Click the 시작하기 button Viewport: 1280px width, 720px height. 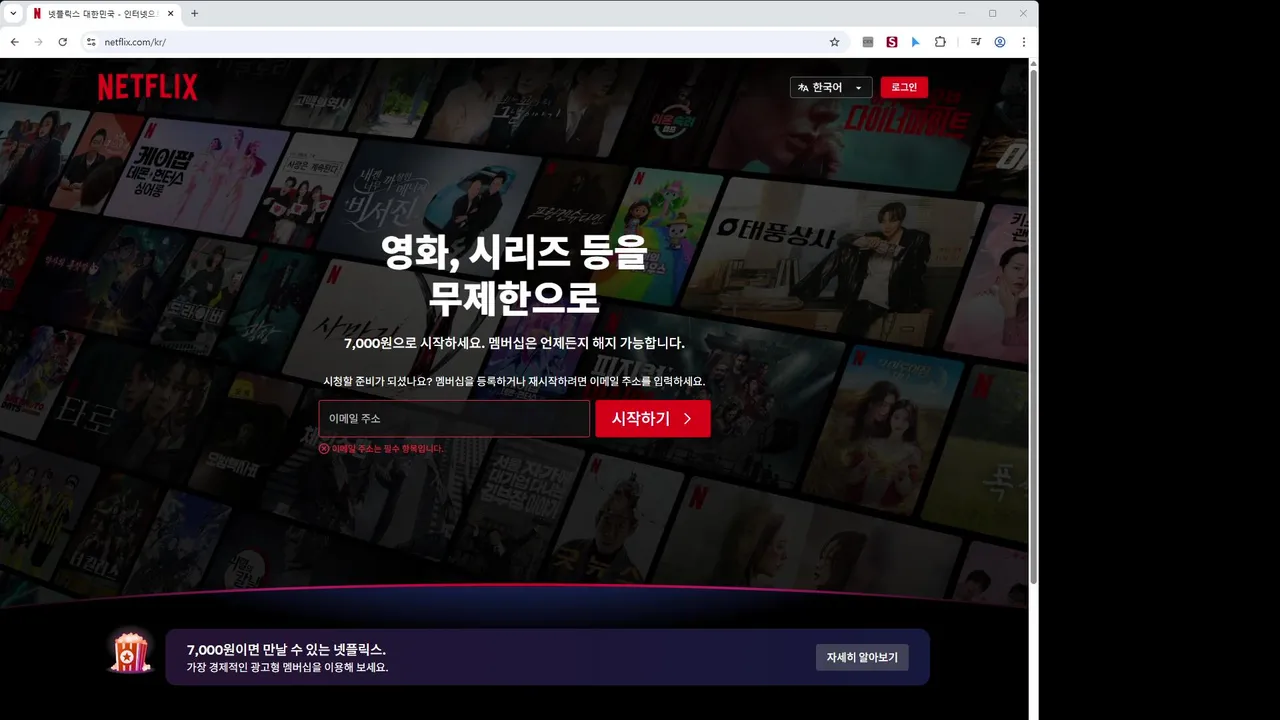tap(653, 419)
